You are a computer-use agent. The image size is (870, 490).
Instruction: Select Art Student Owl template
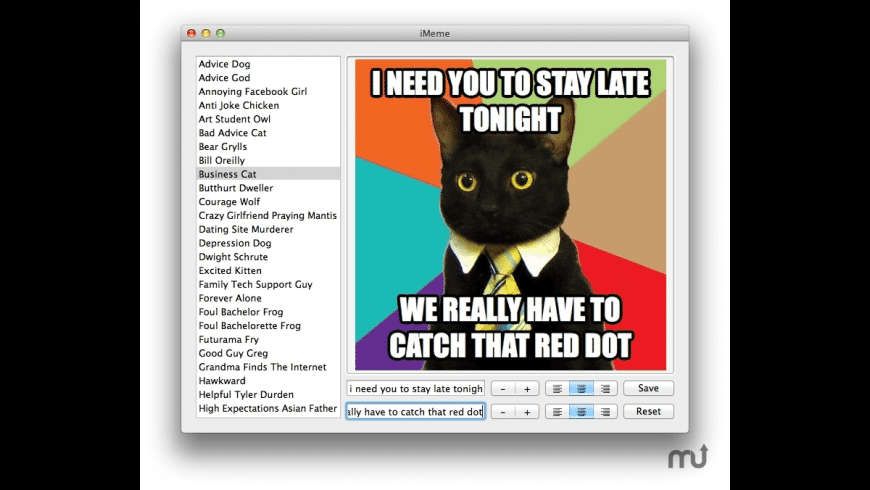click(x=268, y=119)
